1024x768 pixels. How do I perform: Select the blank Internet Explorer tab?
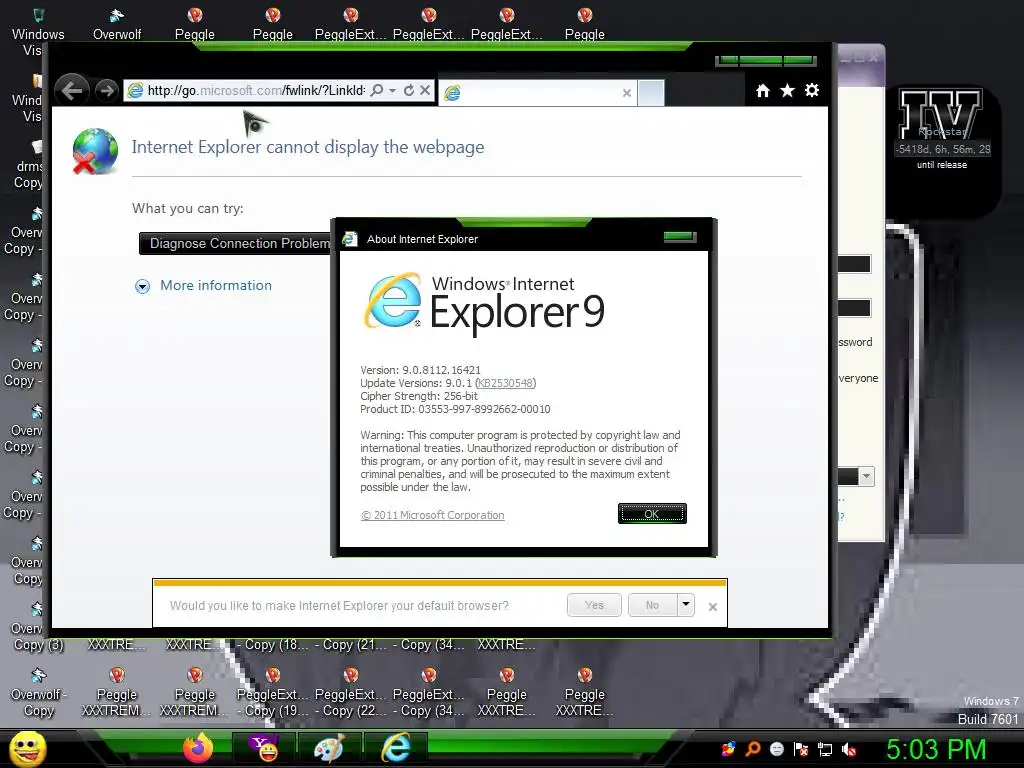click(x=537, y=93)
